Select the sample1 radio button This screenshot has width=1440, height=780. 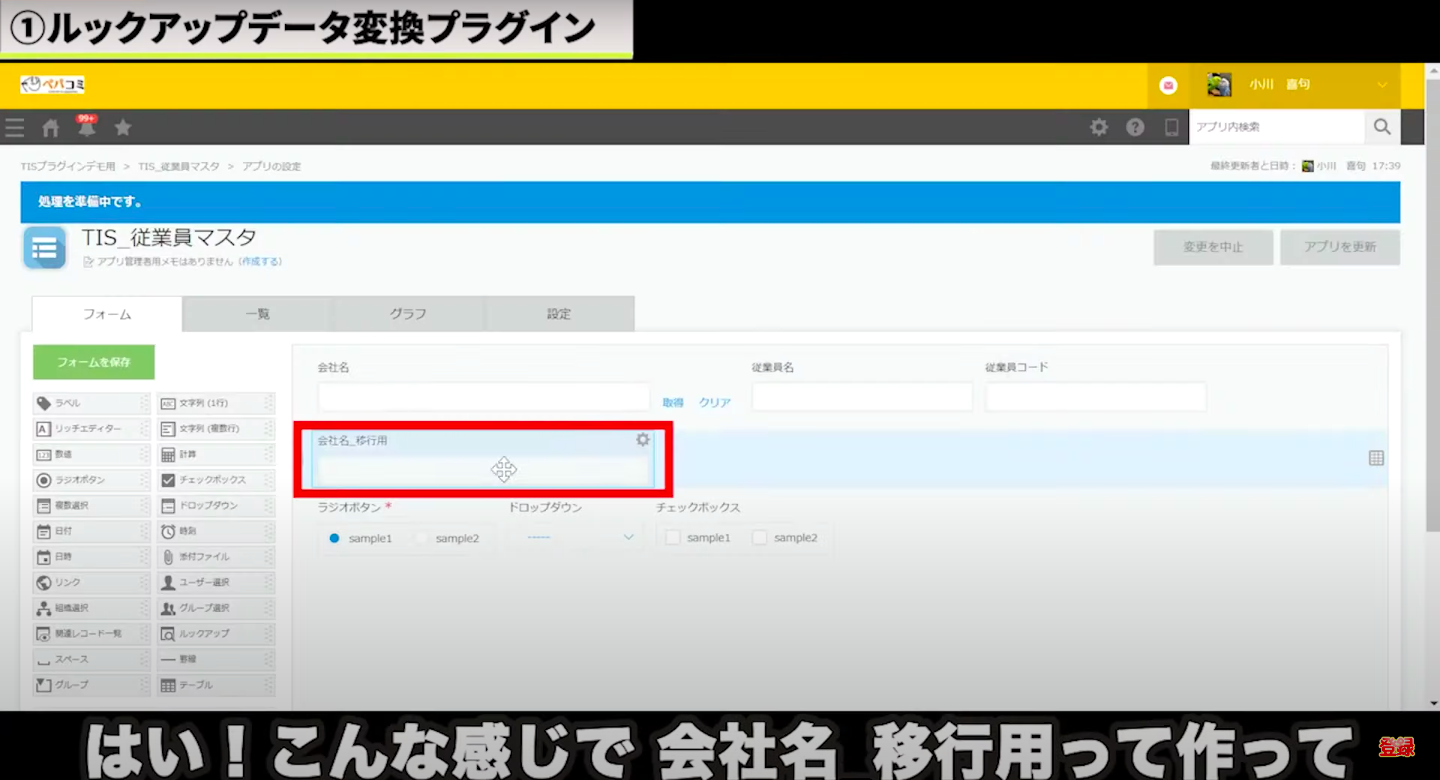pos(335,538)
